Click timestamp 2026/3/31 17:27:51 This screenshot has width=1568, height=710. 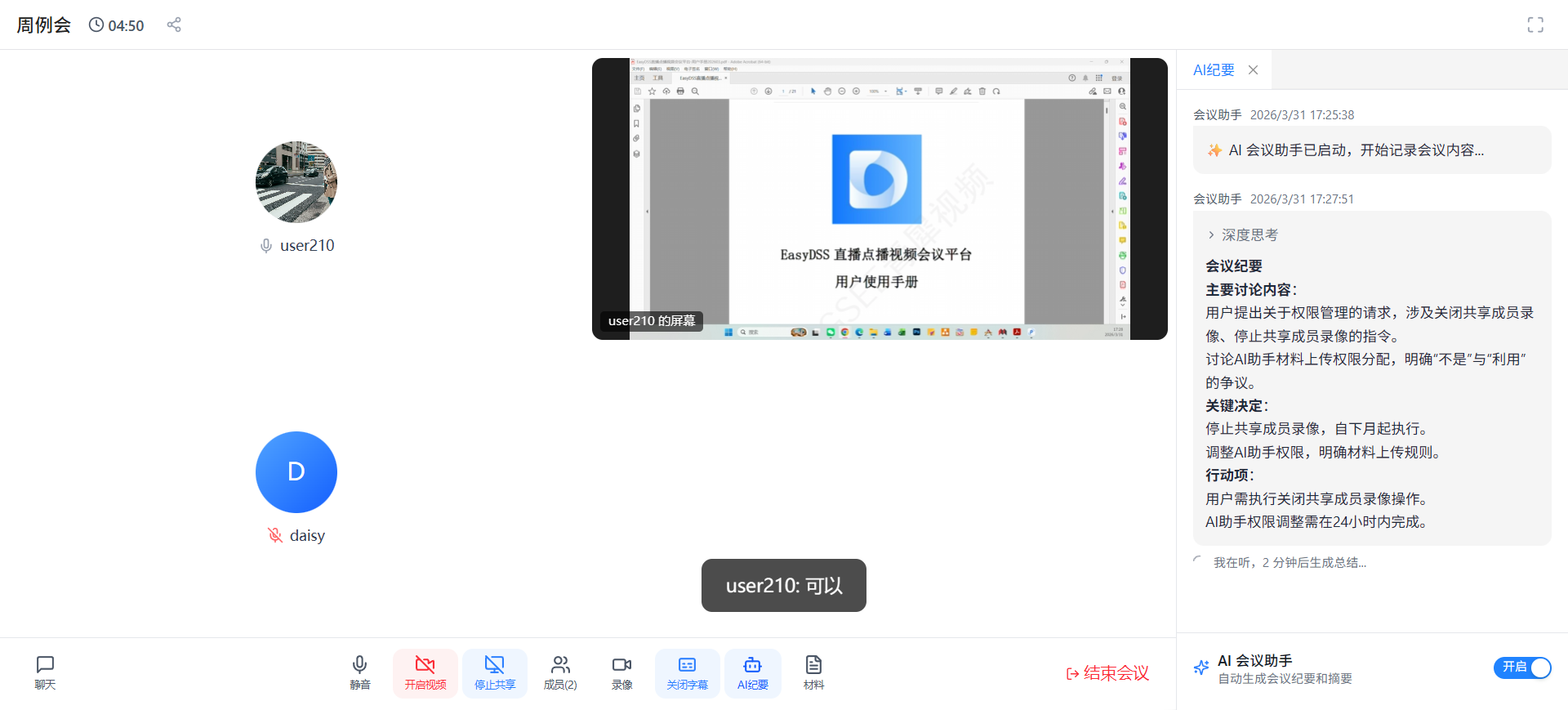[x=1302, y=199]
